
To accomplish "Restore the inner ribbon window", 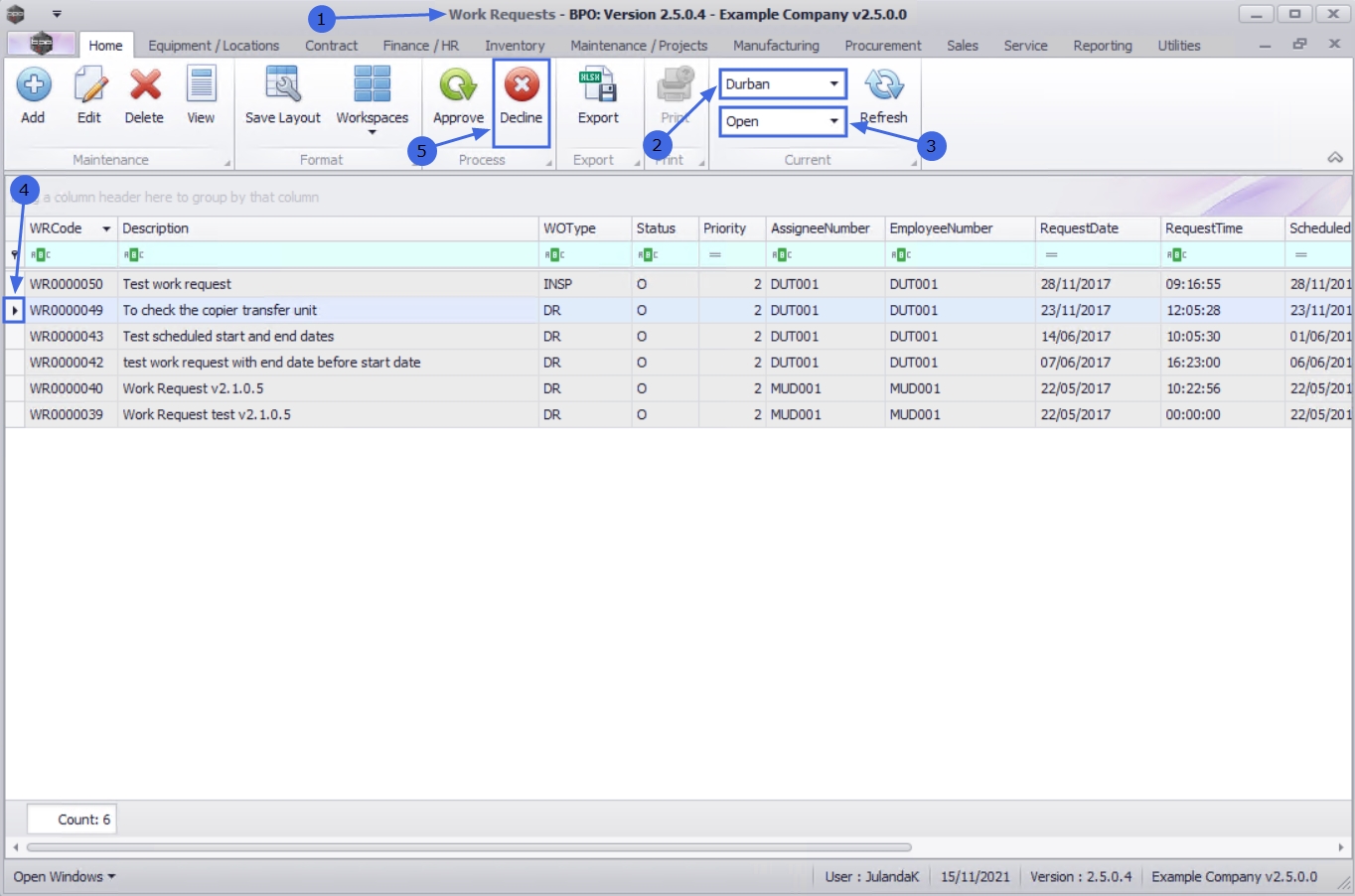I will (x=1299, y=45).
